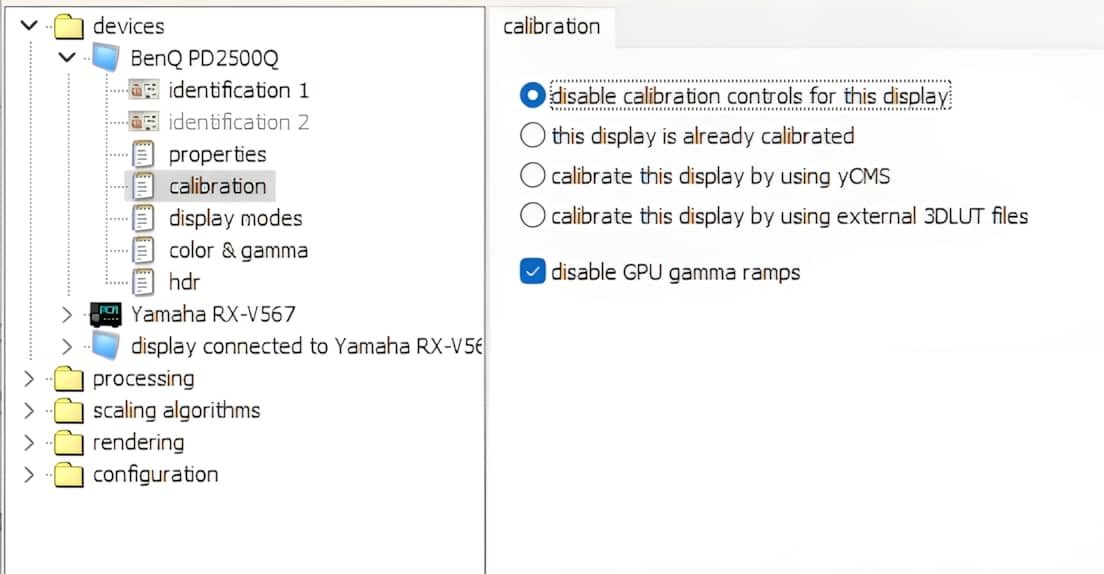Open the rendering tree item
The width and height of the screenshot is (1104, 574).
pos(138,442)
